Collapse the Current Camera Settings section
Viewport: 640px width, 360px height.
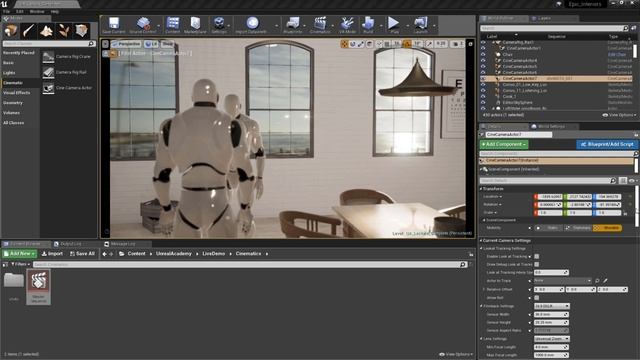coord(481,241)
